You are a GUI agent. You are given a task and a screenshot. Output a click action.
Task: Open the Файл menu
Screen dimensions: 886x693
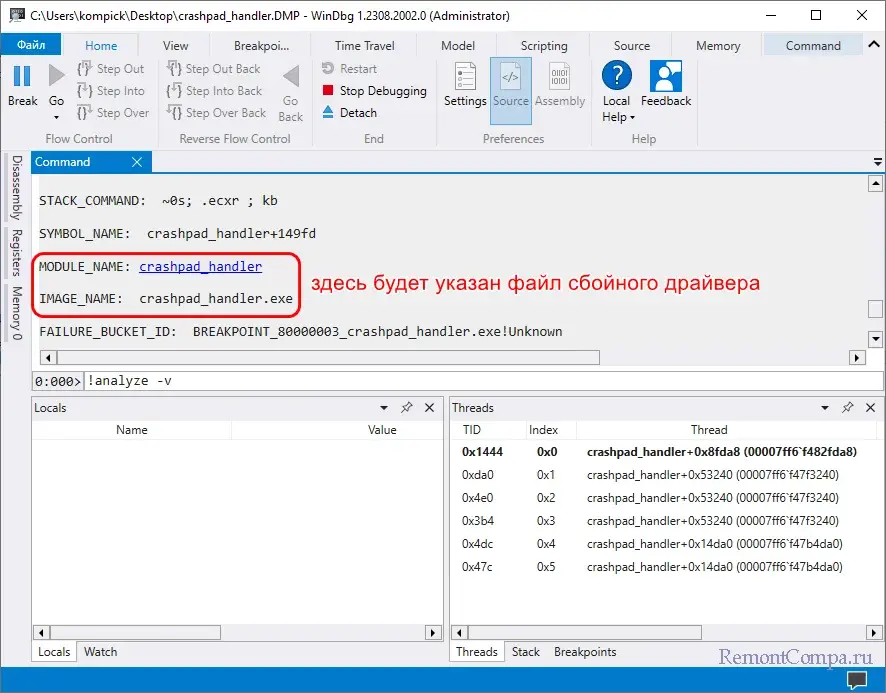(31, 45)
